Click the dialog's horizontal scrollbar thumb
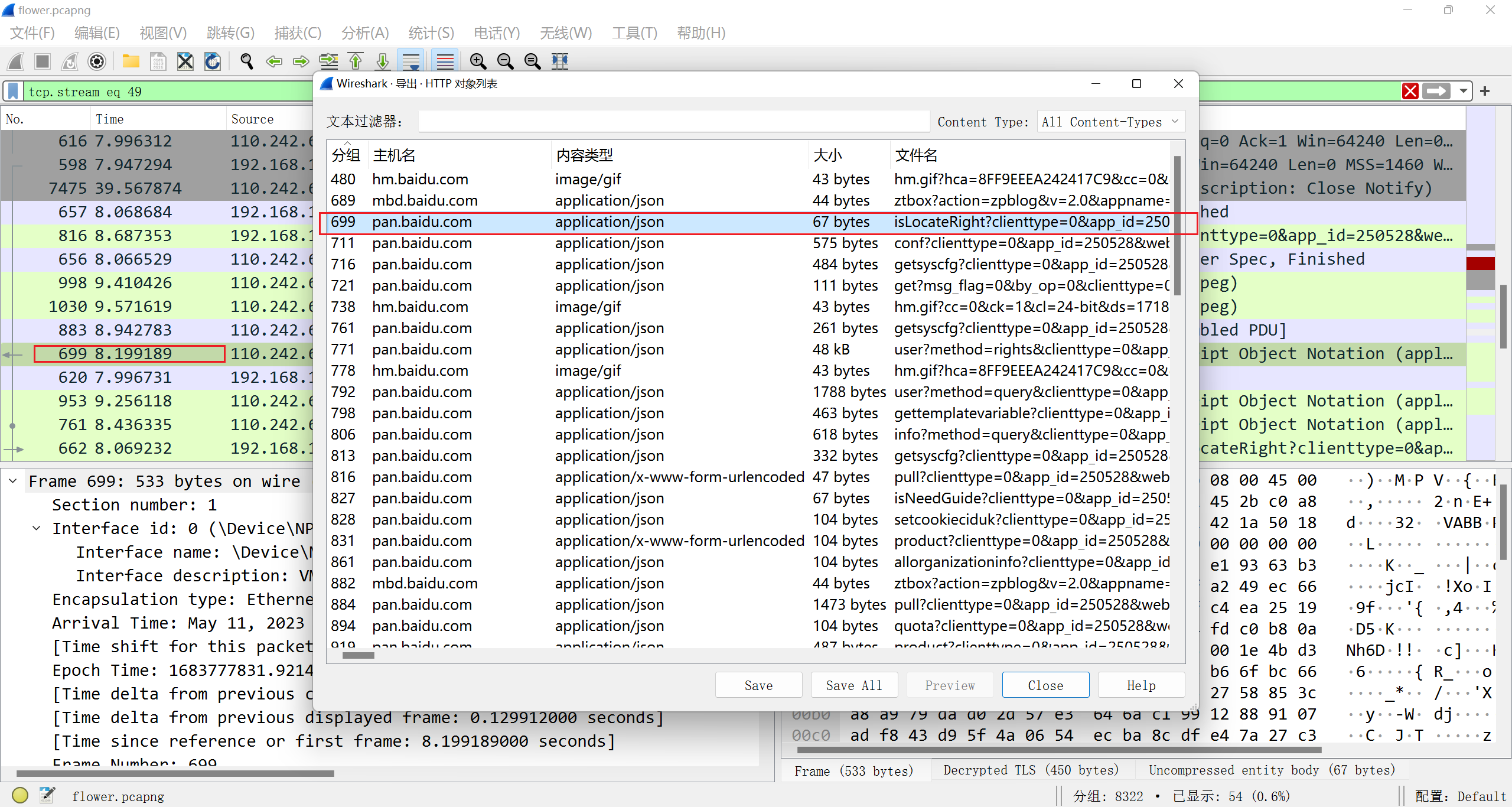This screenshot has width=1512, height=807. [x=358, y=655]
